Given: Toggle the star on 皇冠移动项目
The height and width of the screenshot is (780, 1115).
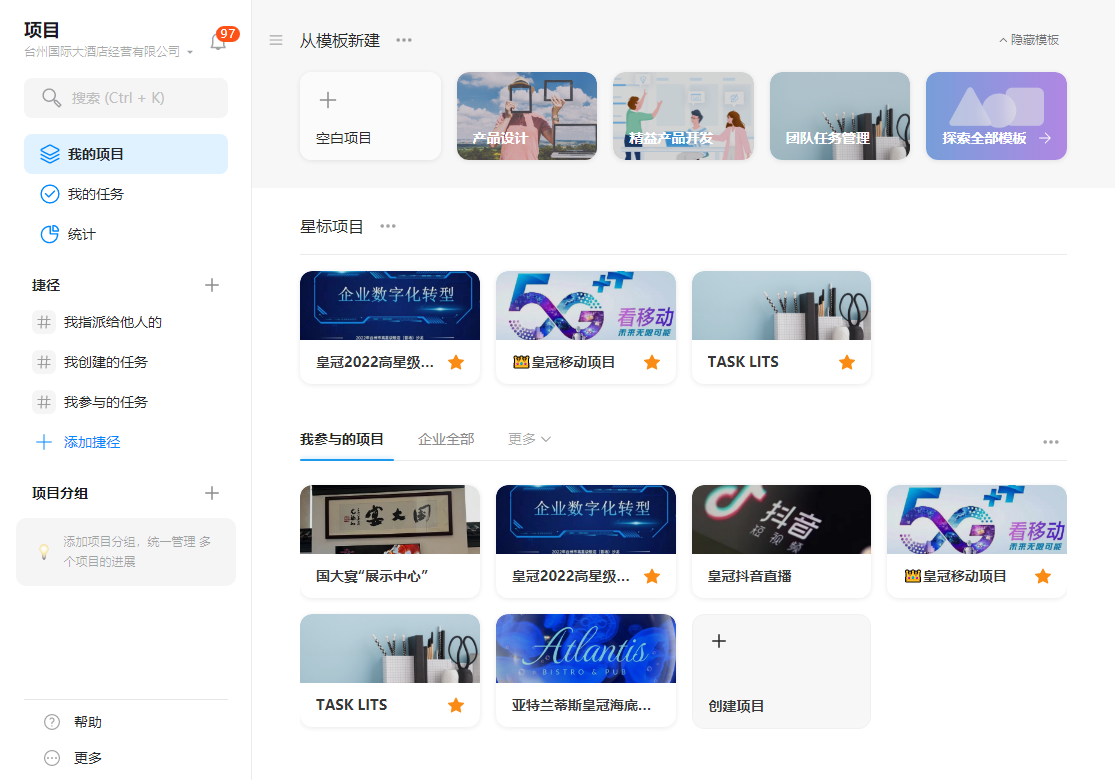Looking at the screenshot, I should point(652,362).
